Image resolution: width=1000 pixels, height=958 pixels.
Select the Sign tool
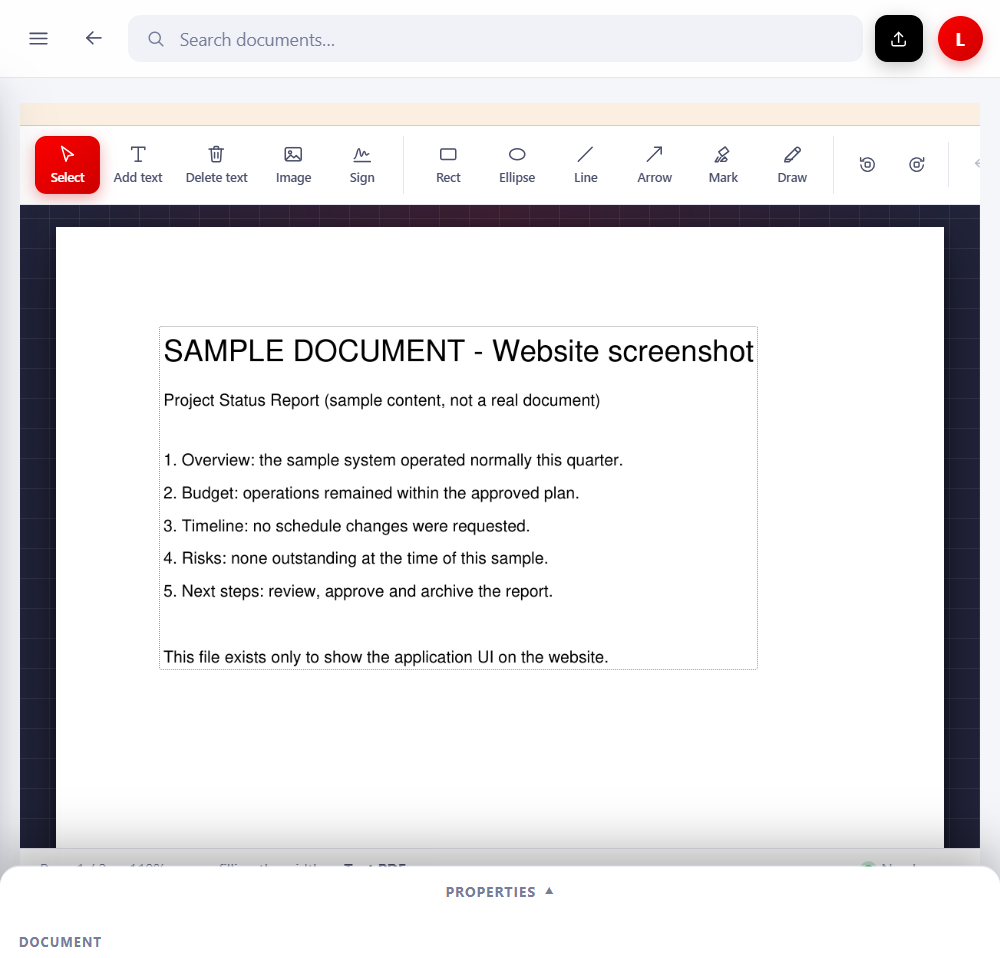pyautogui.click(x=362, y=165)
